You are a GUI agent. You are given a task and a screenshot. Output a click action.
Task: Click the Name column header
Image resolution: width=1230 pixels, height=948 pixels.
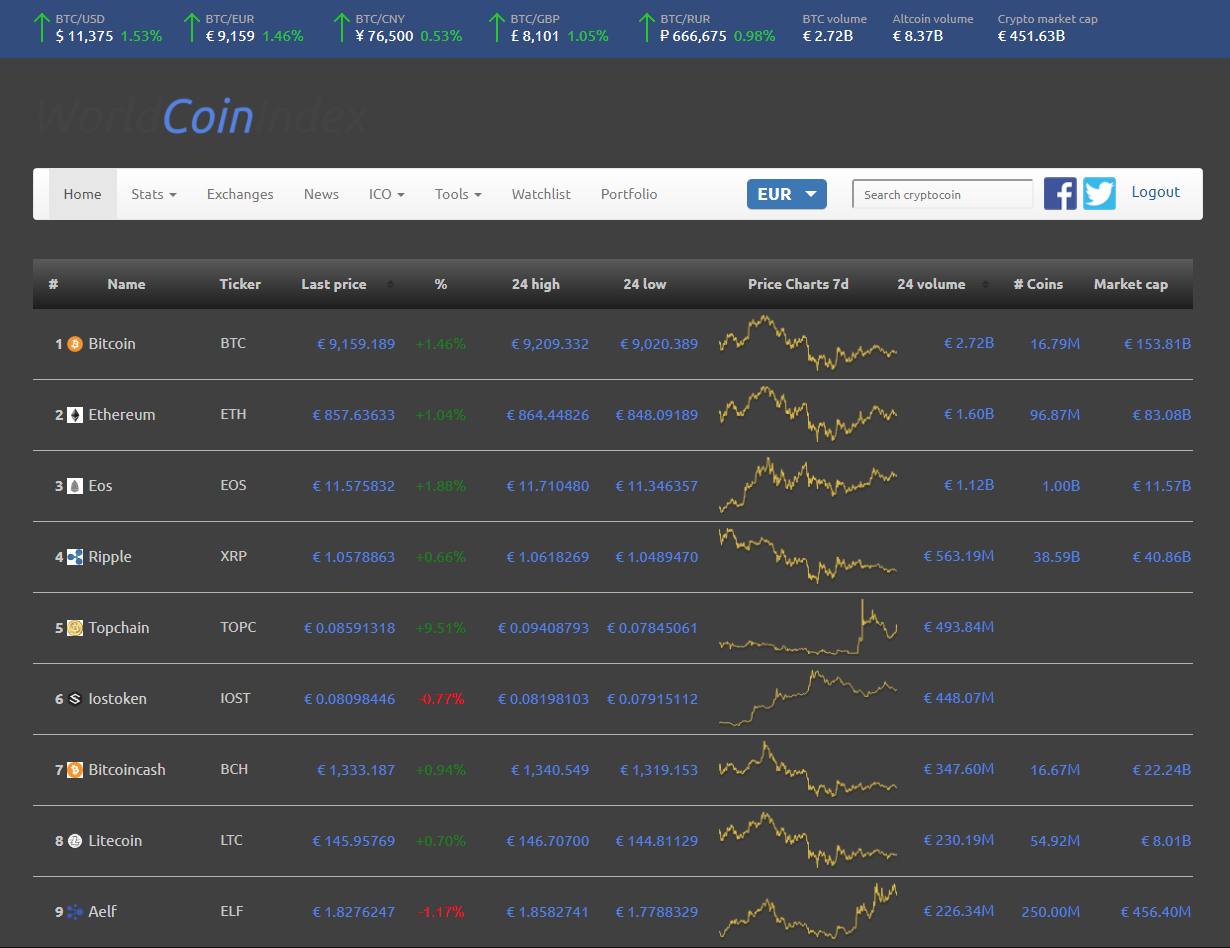tap(126, 284)
